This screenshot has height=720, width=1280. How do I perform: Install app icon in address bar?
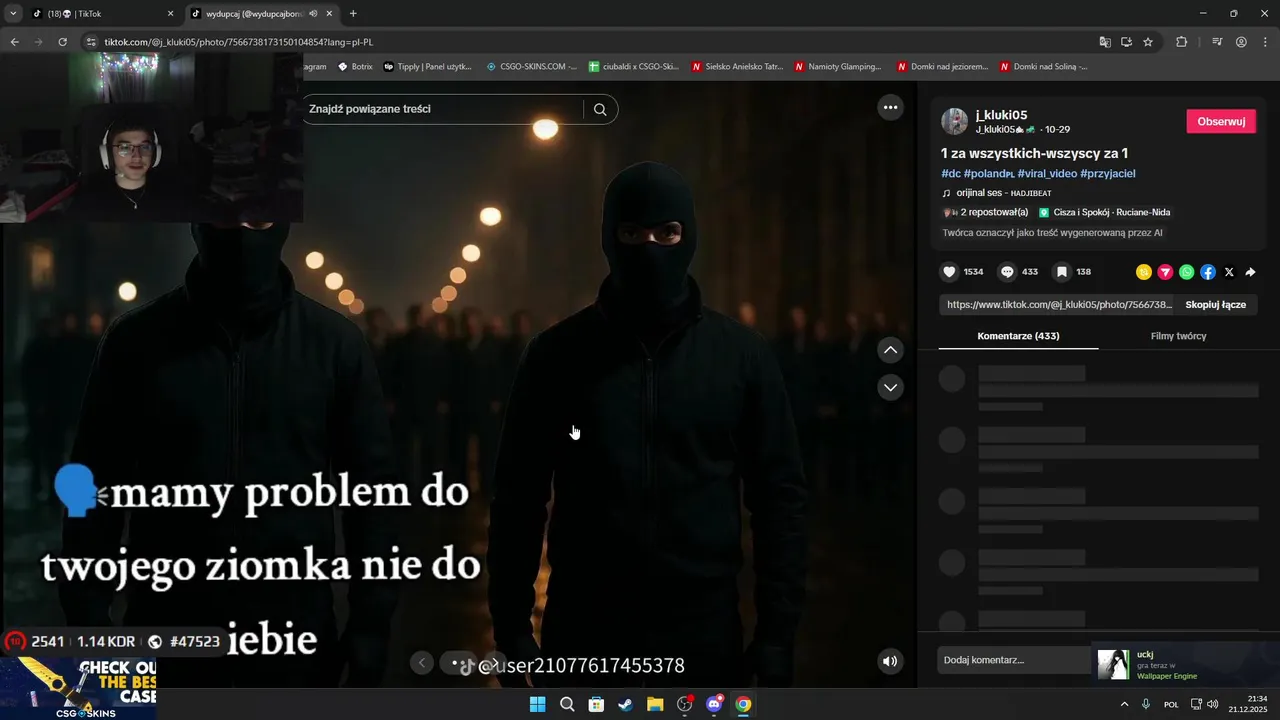(1126, 42)
